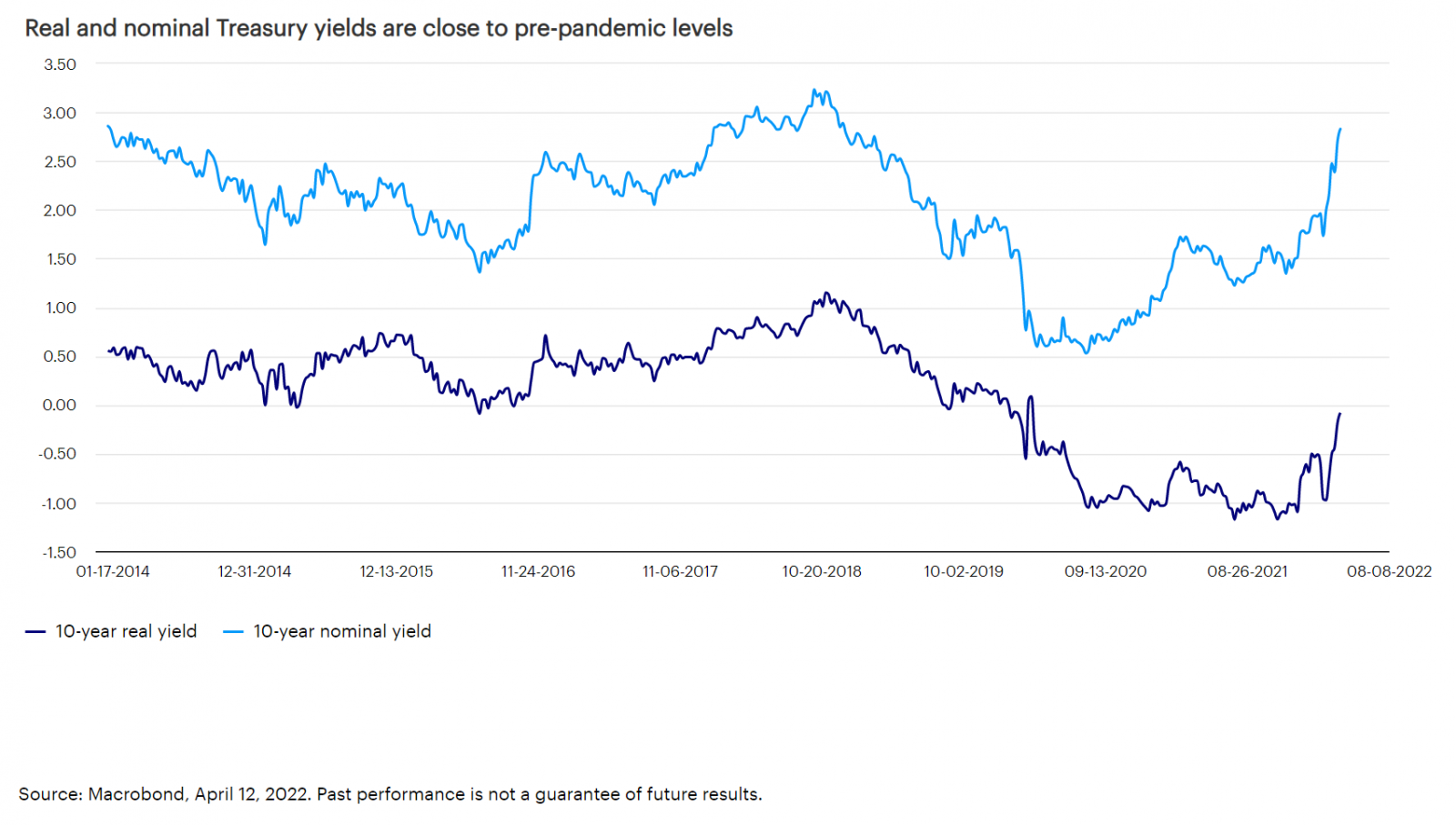Select the 08-08-2022 end date label
This screenshot has width=1456, height=825.
pyautogui.click(x=1390, y=571)
